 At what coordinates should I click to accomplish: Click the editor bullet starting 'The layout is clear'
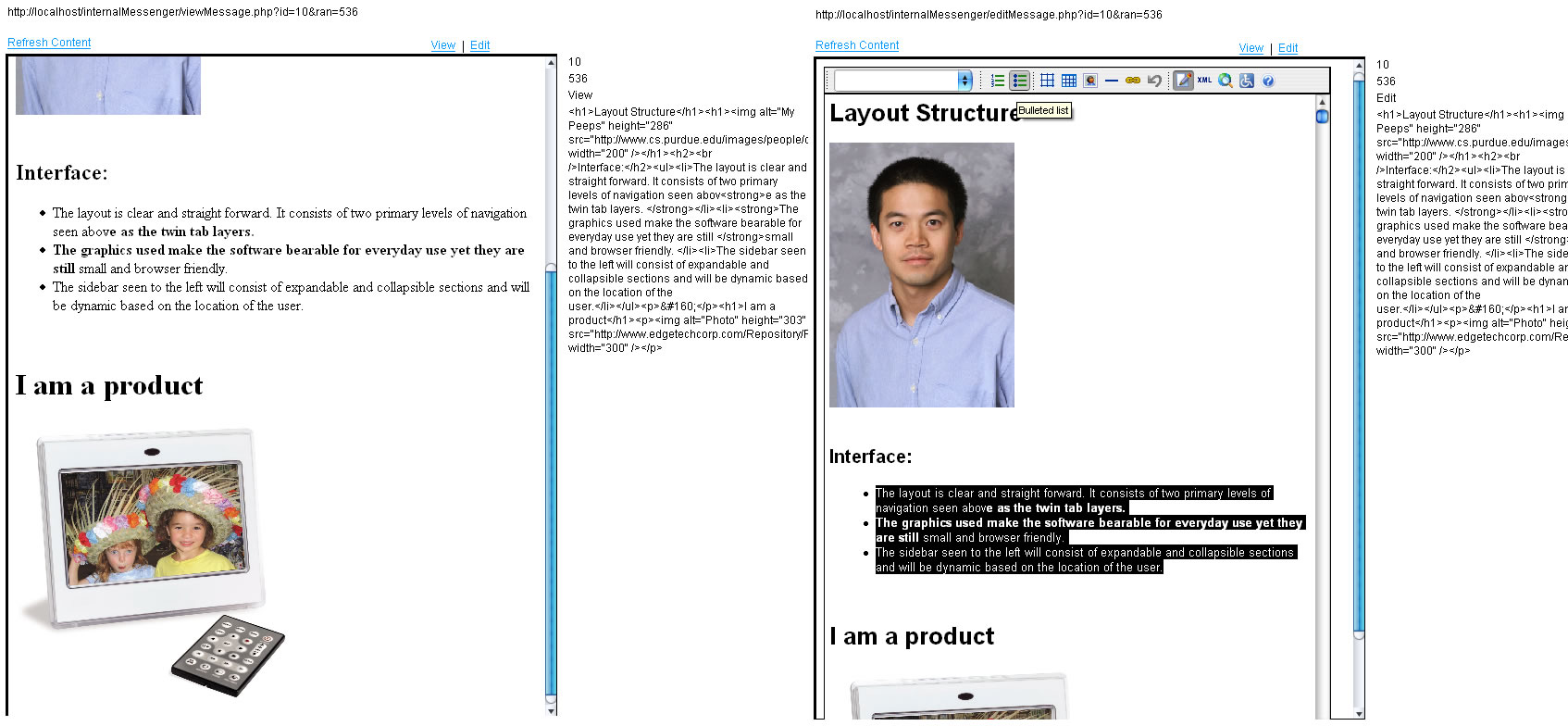[1074, 501]
